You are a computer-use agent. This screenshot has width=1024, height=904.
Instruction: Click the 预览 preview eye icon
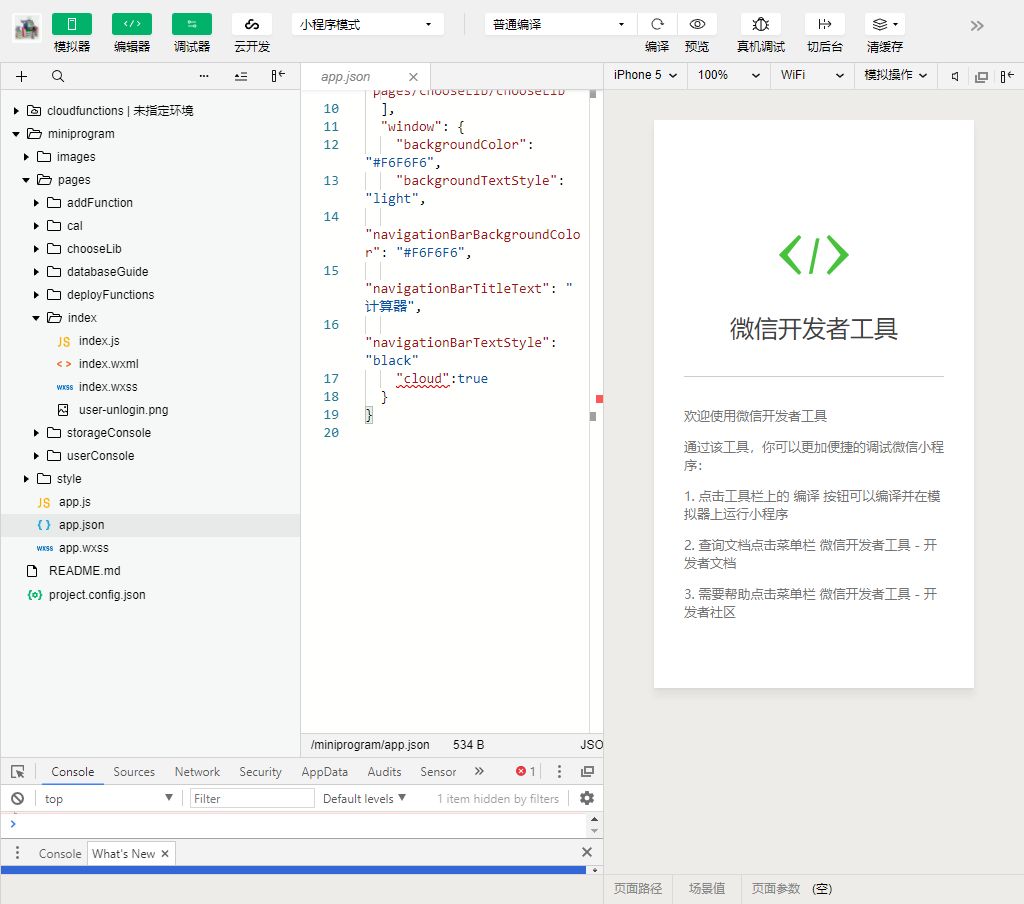697,24
